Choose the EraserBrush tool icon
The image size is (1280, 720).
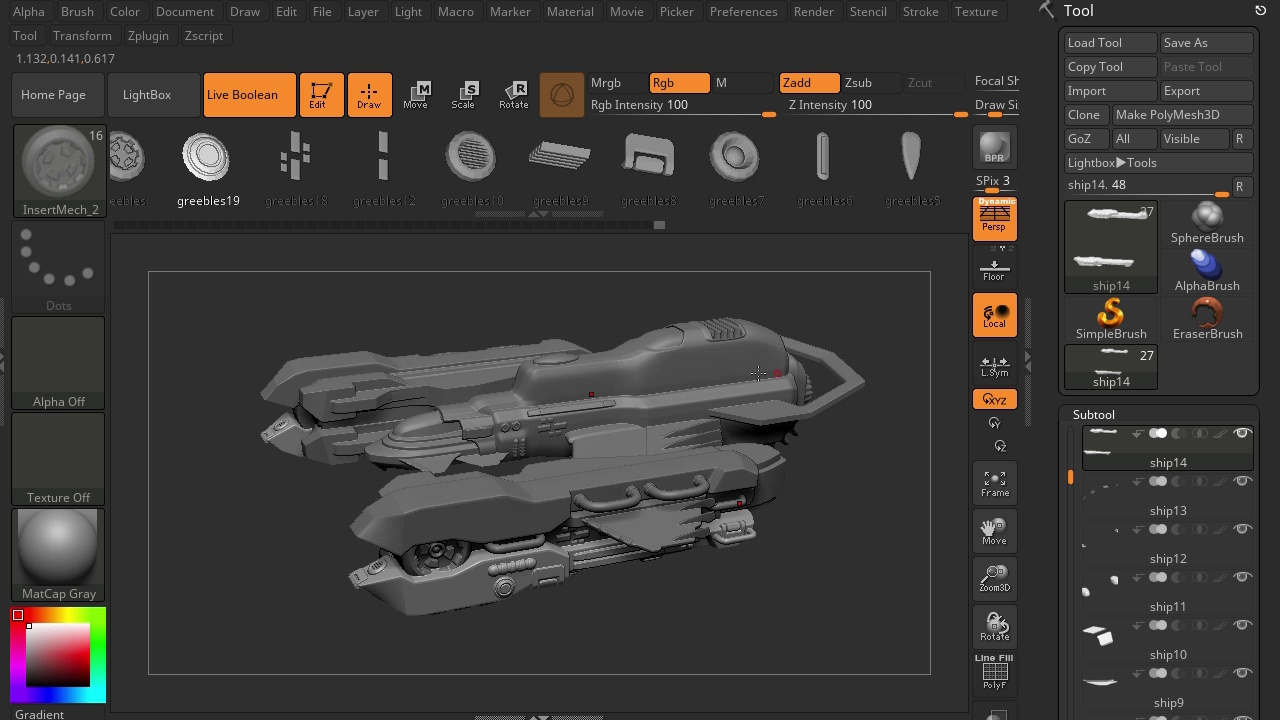click(x=1207, y=318)
